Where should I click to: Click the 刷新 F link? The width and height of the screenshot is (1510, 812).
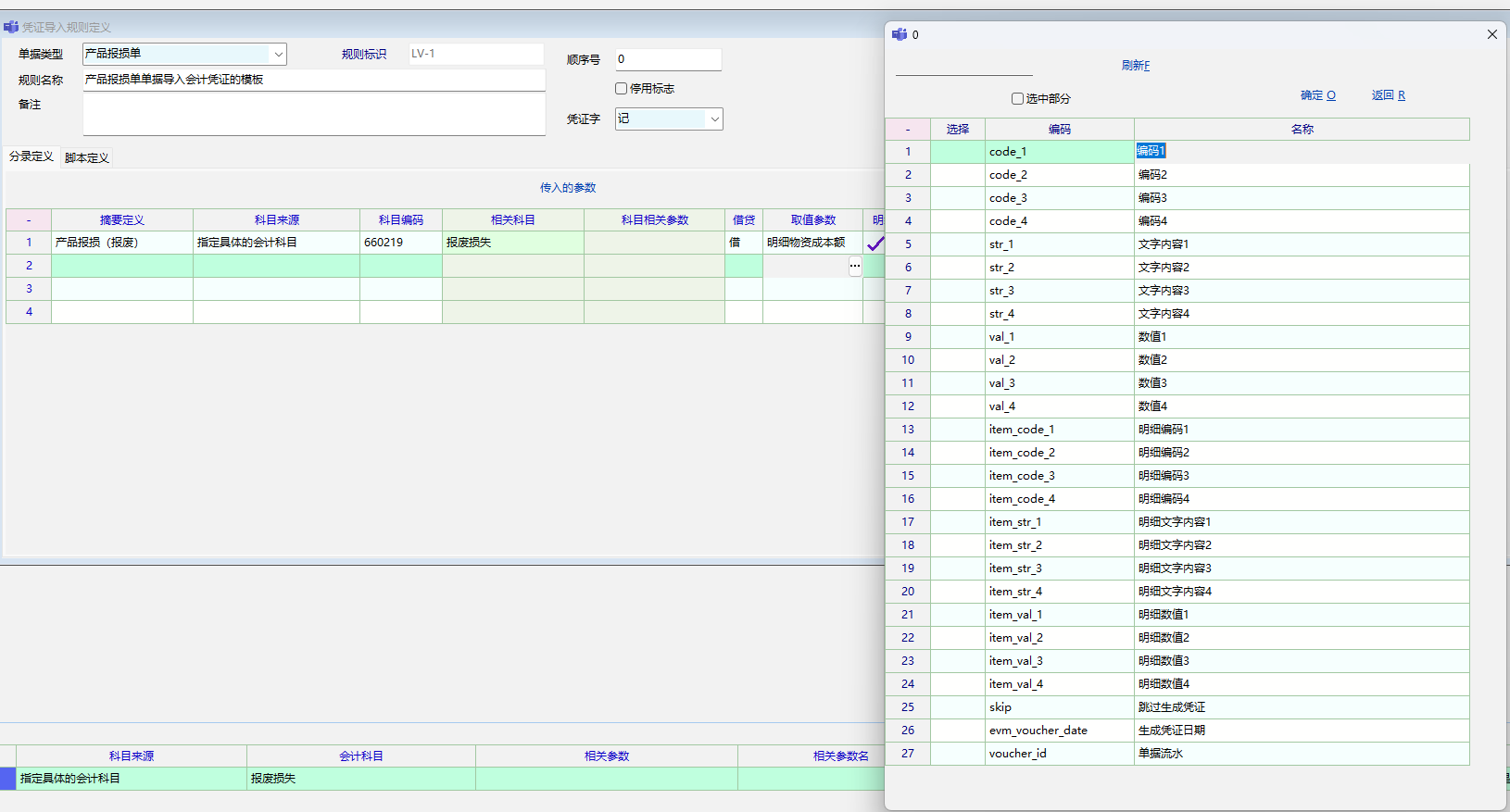tap(1135, 66)
